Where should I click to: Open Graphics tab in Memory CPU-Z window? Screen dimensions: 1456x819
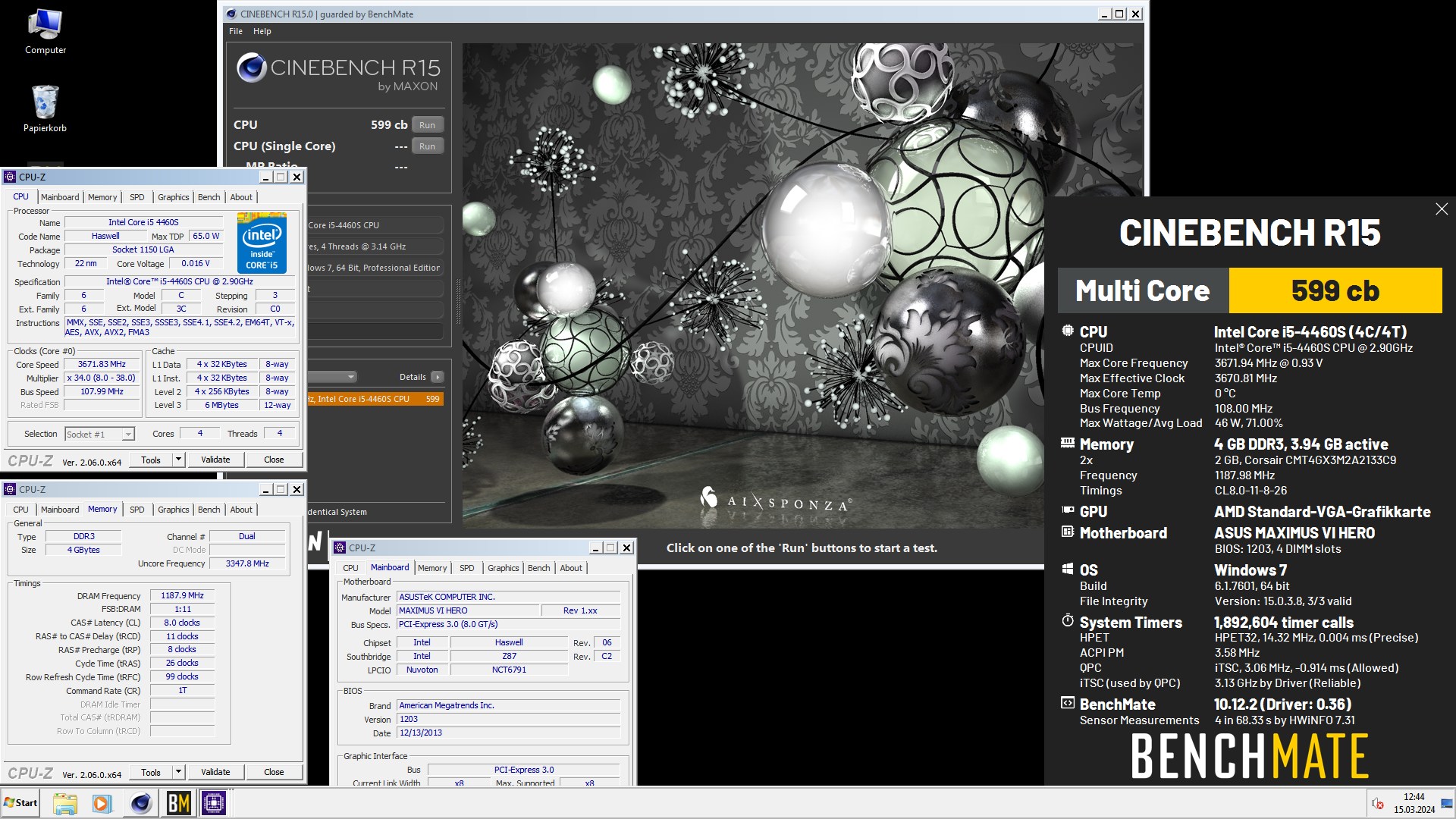pos(174,510)
